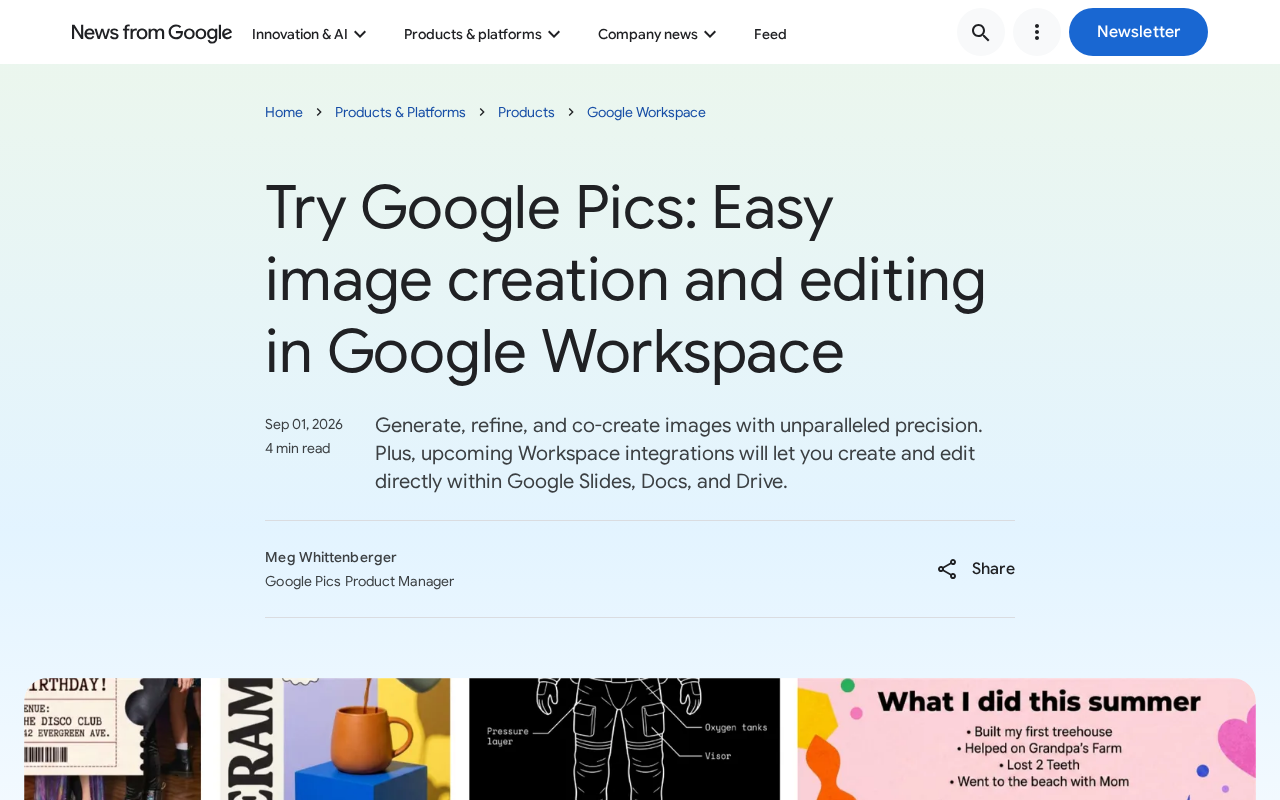Click the Sep 01, 2026 date

[x=304, y=424]
